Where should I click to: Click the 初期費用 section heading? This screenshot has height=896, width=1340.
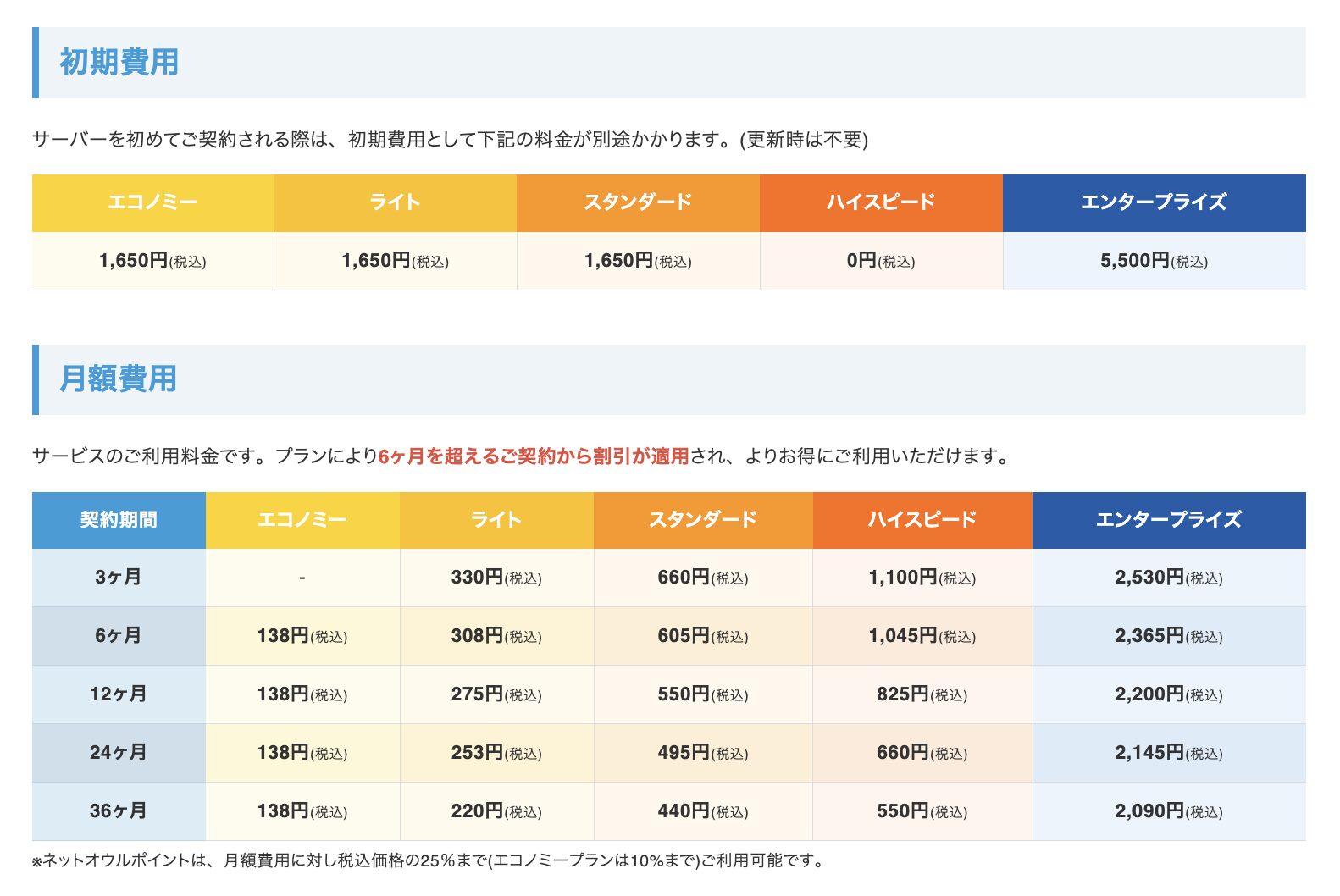[119, 63]
